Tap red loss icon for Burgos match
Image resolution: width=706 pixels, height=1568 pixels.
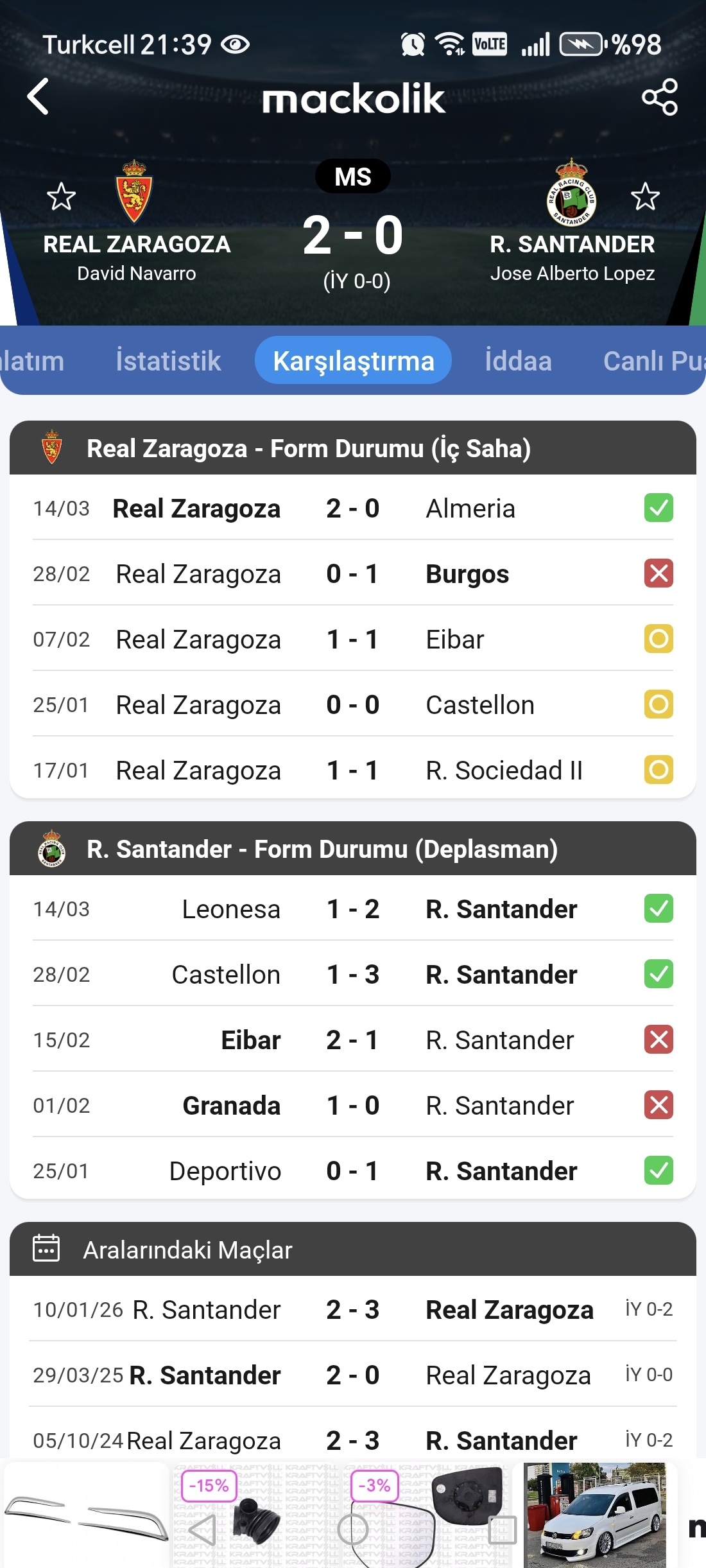pyautogui.click(x=659, y=573)
